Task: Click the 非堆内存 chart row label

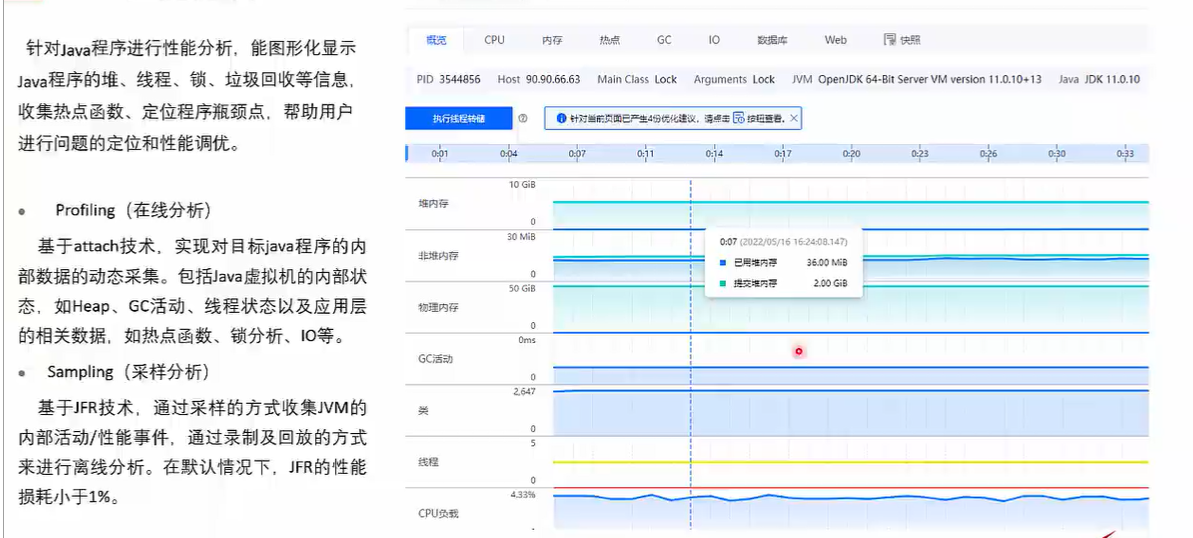Action: pos(437,256)
